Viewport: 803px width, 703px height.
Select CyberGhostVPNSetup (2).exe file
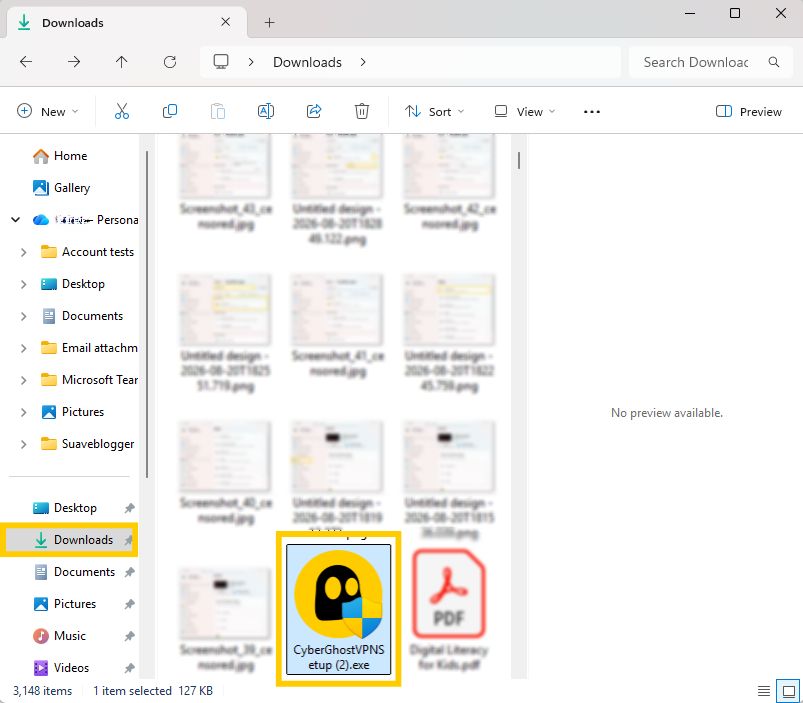339,609
